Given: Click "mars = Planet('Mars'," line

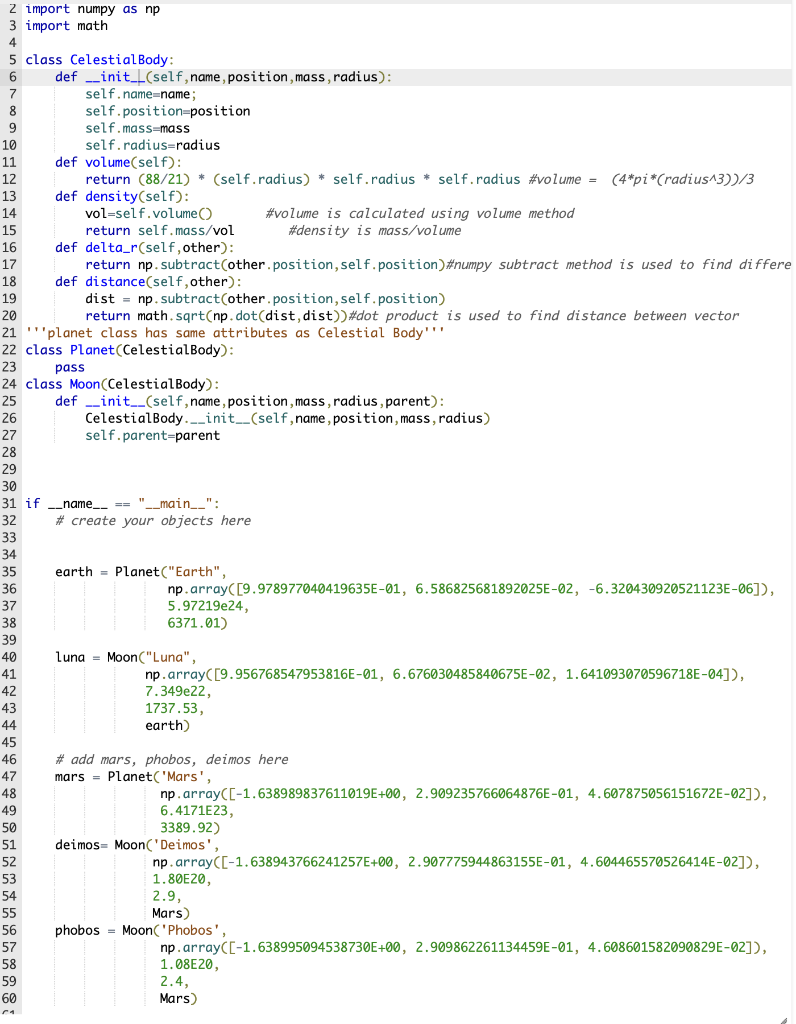Looking at the screenshot, I should tap(133, 776).
